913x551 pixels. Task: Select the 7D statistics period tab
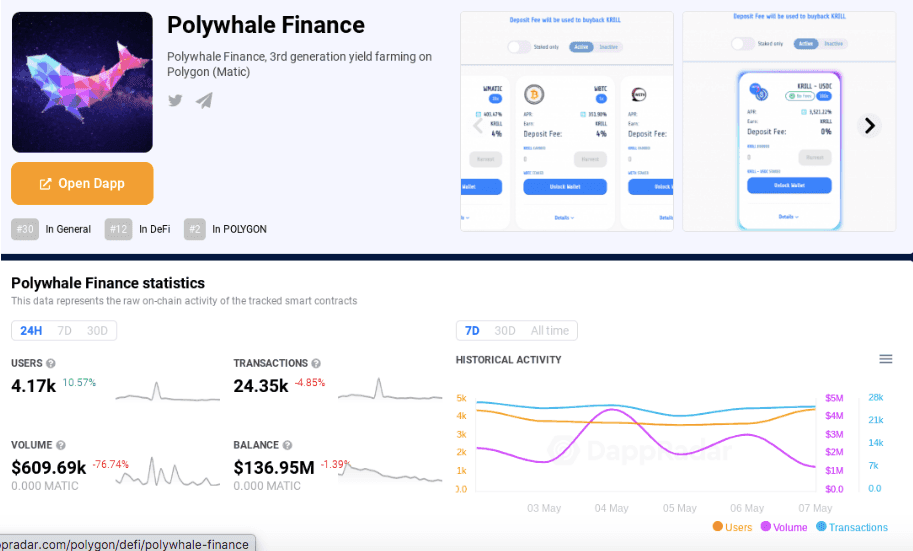click(65, 331)
